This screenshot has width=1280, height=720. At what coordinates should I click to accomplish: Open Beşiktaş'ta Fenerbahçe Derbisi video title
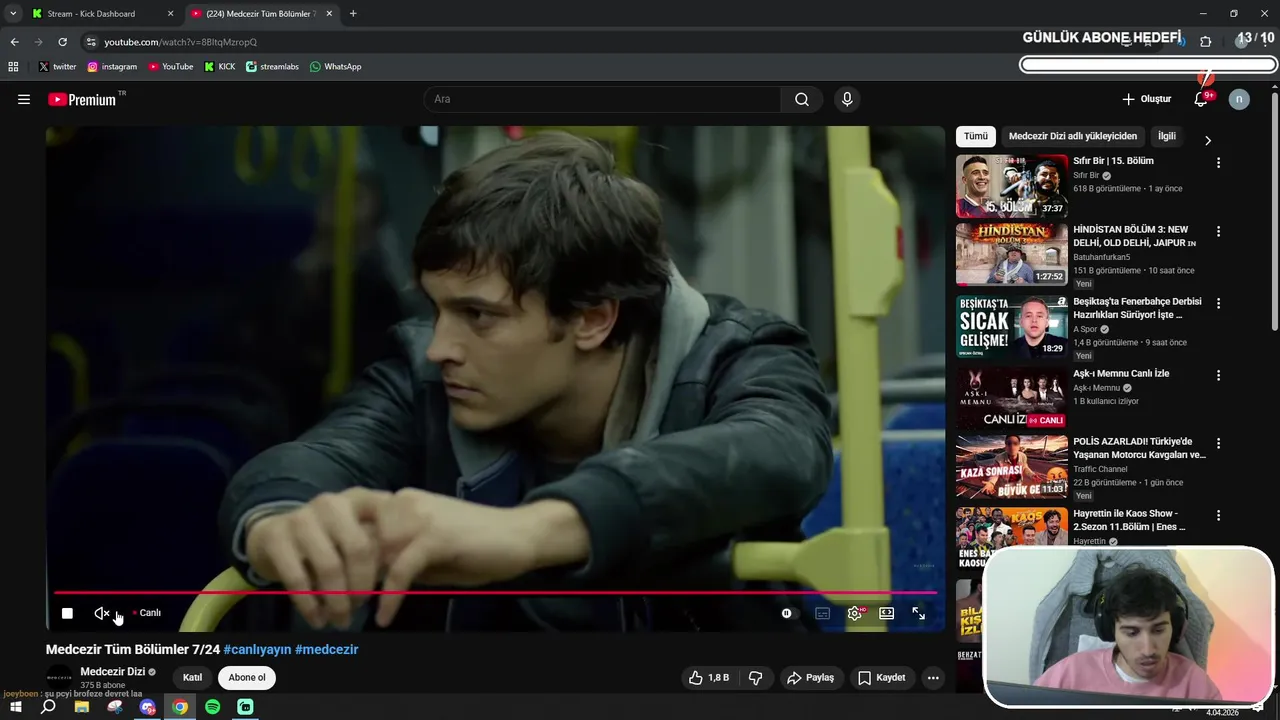pos(1137,308)
